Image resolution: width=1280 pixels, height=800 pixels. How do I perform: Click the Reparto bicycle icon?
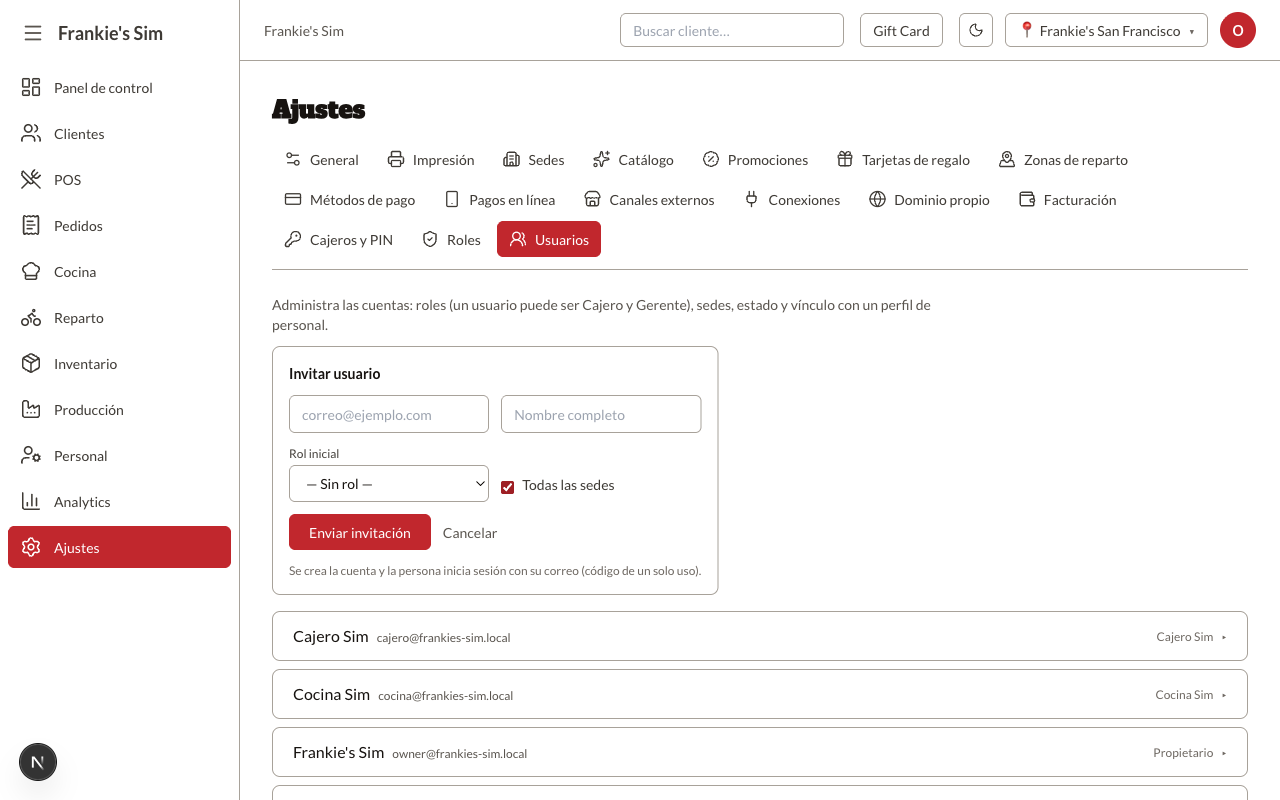click(31, 317)
